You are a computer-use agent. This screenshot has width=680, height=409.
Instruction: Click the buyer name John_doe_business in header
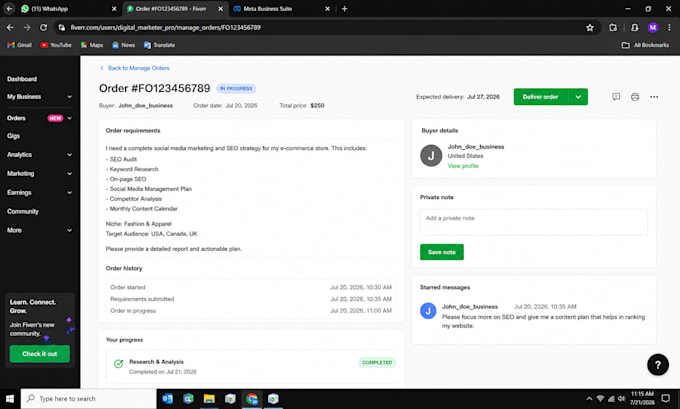[145, 105]
